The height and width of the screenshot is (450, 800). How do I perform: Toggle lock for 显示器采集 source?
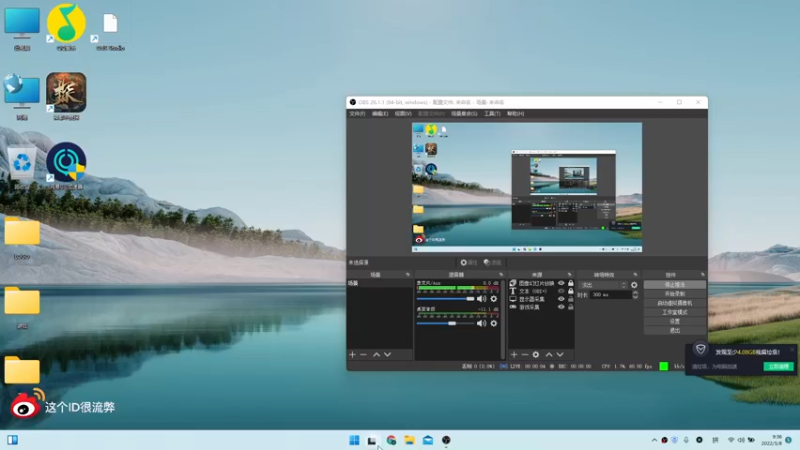click(570, 299)
